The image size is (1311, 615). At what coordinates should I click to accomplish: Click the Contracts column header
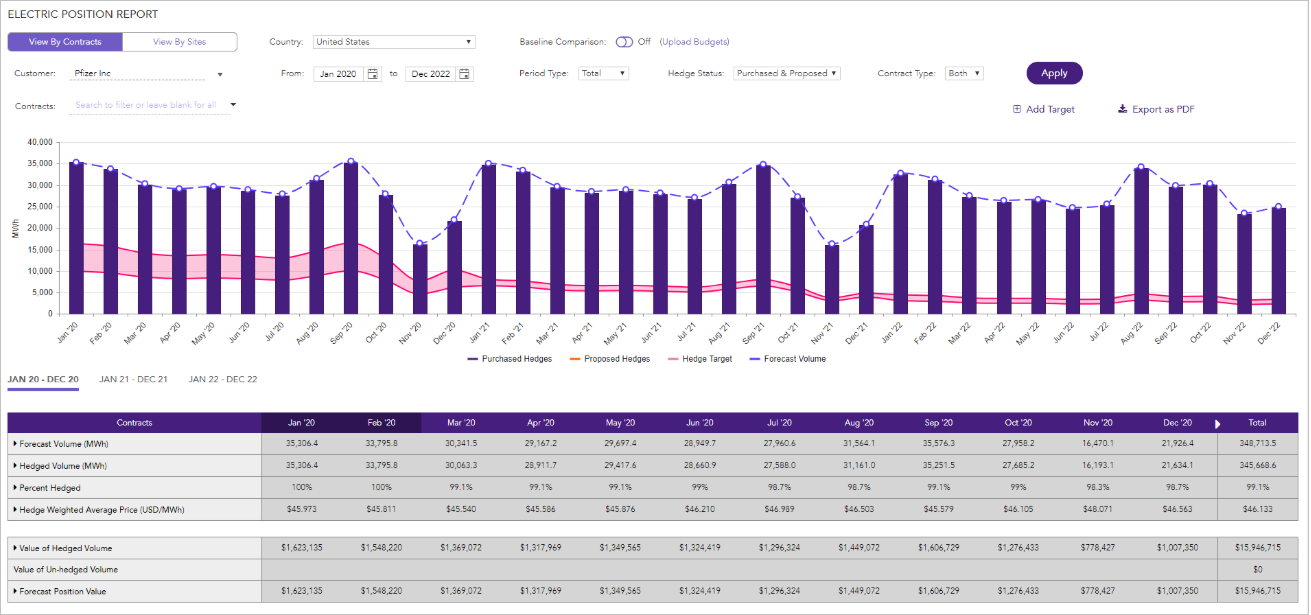point(134,423)
